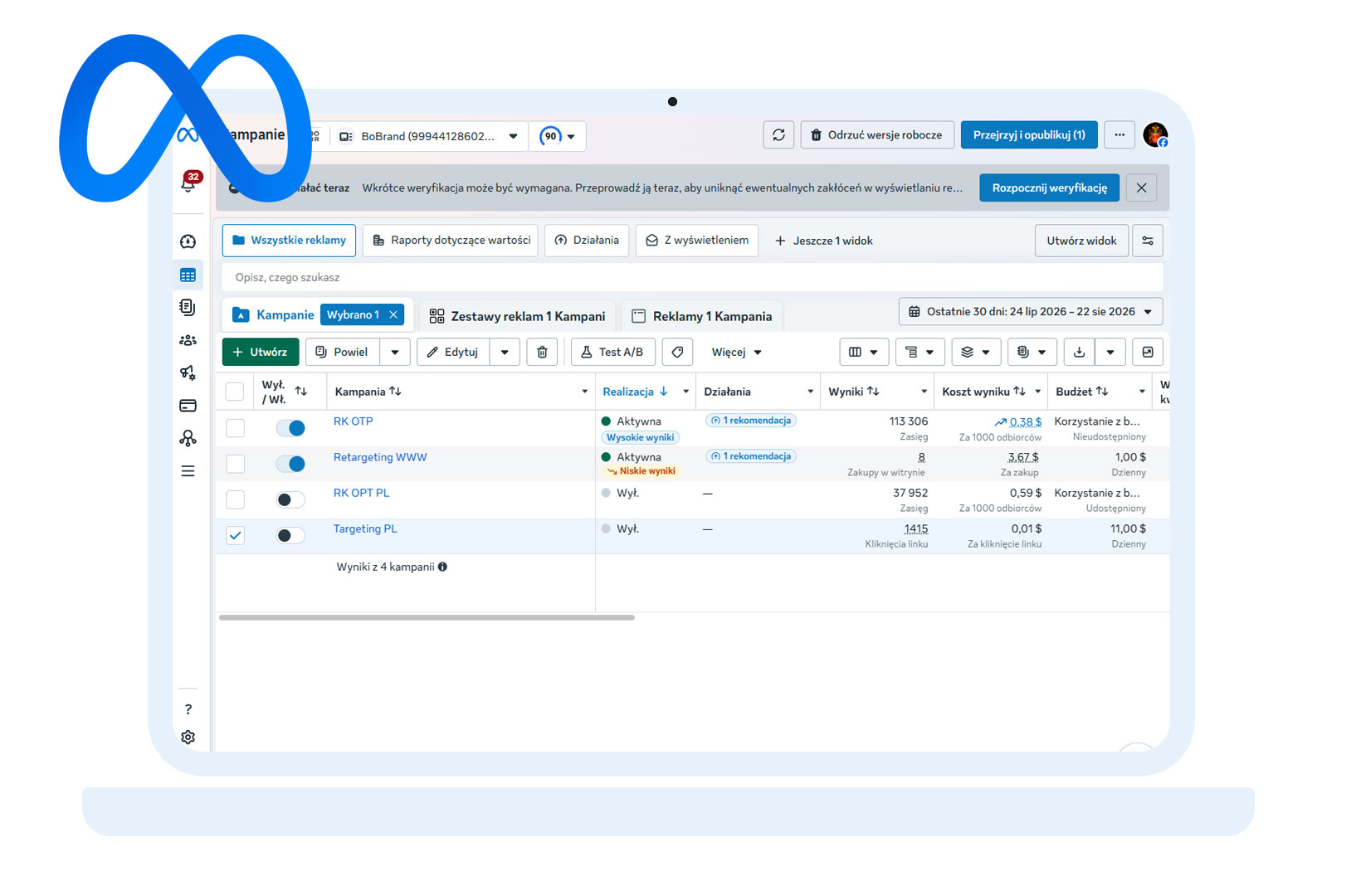The width and height of the screenshot is (1361, 896).
Task: Open the Więcej dropdown menu
Action: click(x=736, y=352)
